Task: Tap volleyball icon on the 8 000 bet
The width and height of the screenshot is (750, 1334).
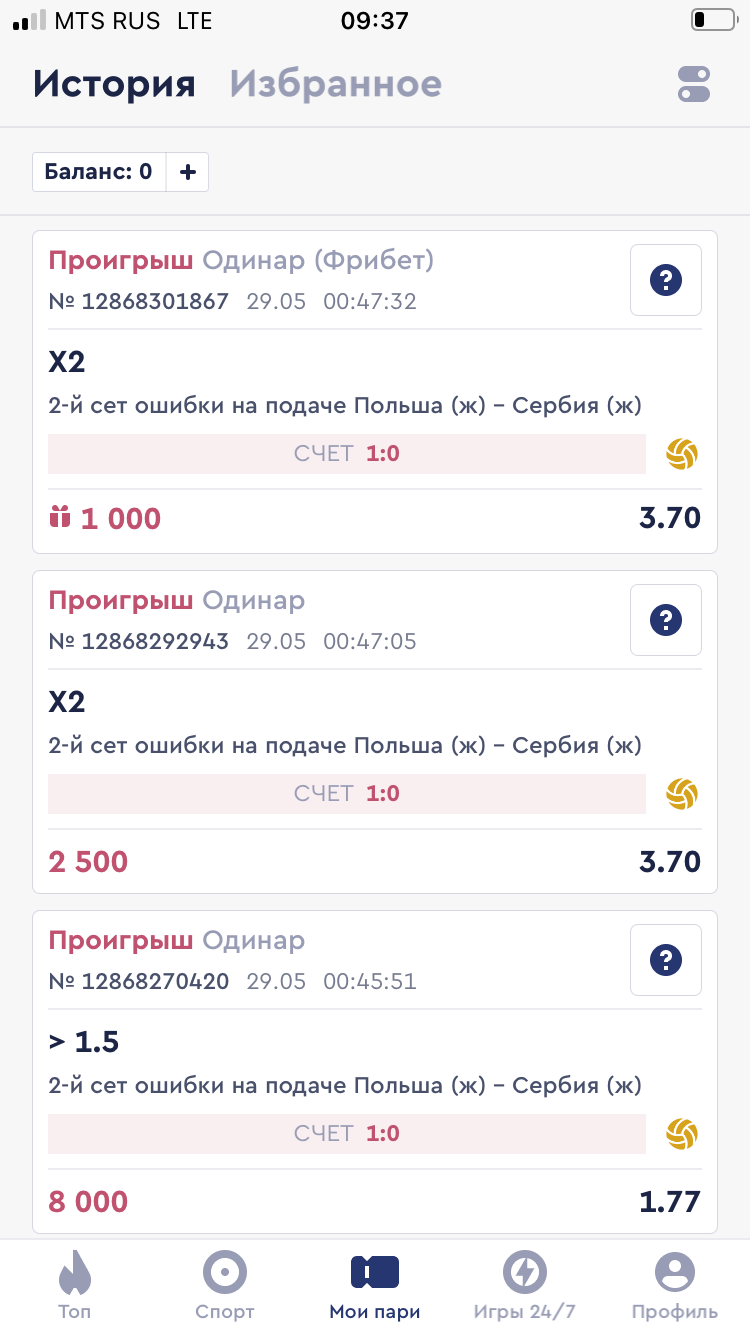Action: 682,1134
